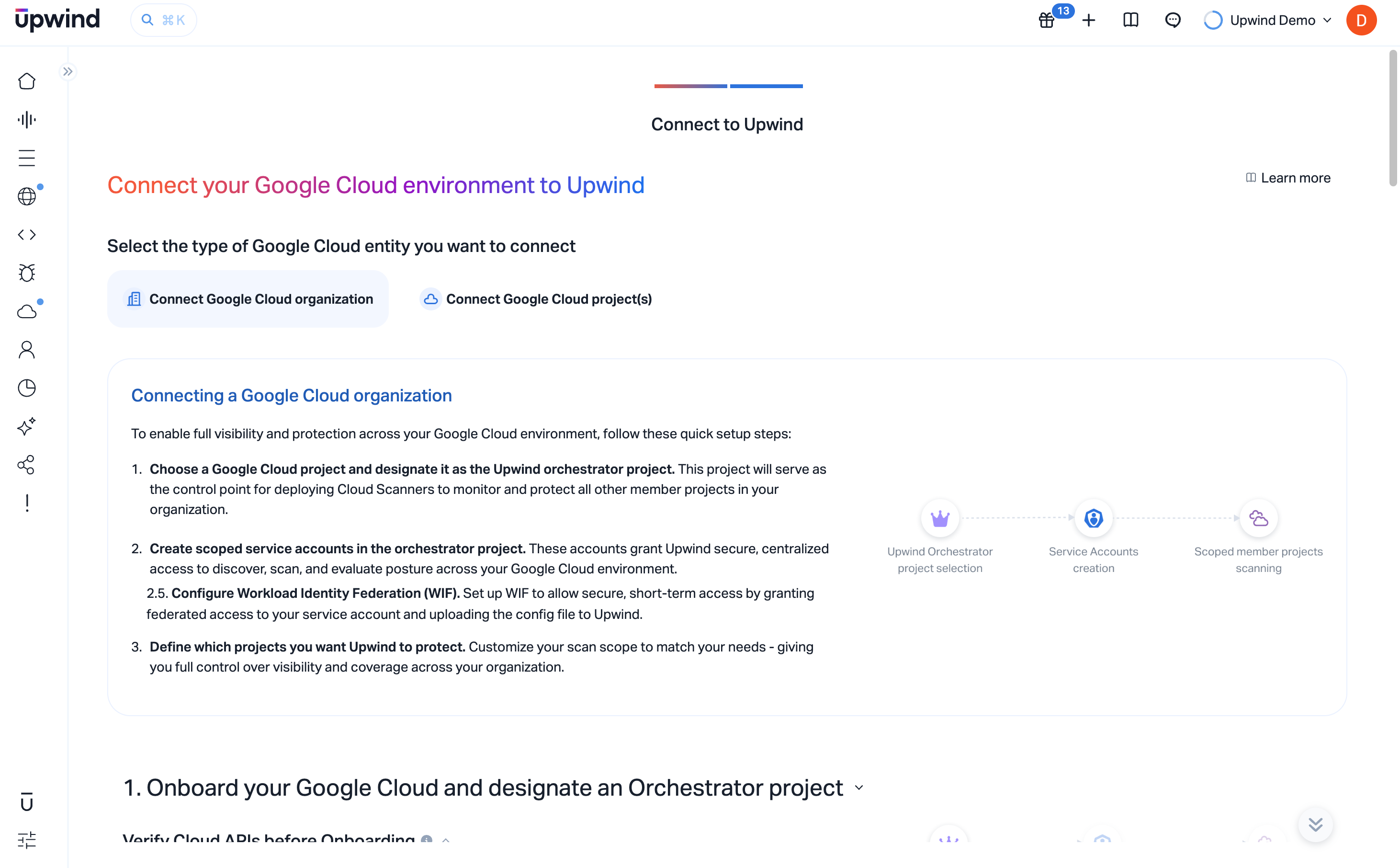Click the building icon in organization tab
Screen dimensions: 1400x868
tap(134, 299)
